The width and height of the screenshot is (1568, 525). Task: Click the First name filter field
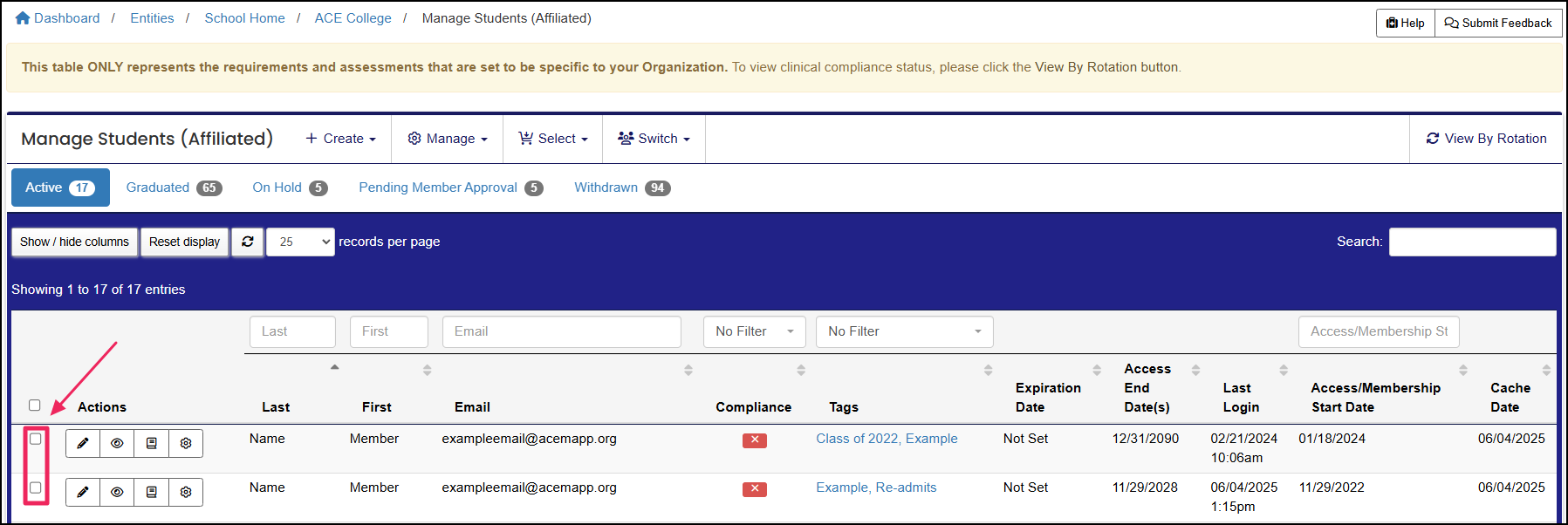[x=389, y=331]
